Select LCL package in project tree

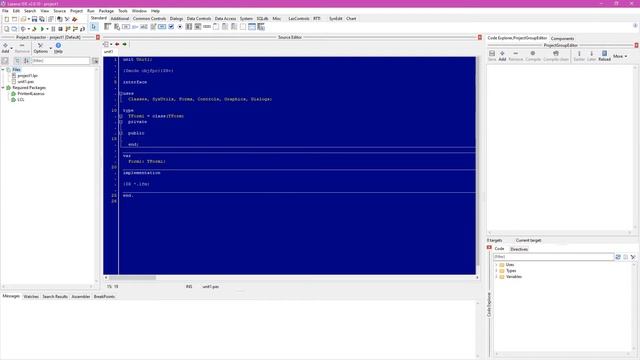pos(21,100)
